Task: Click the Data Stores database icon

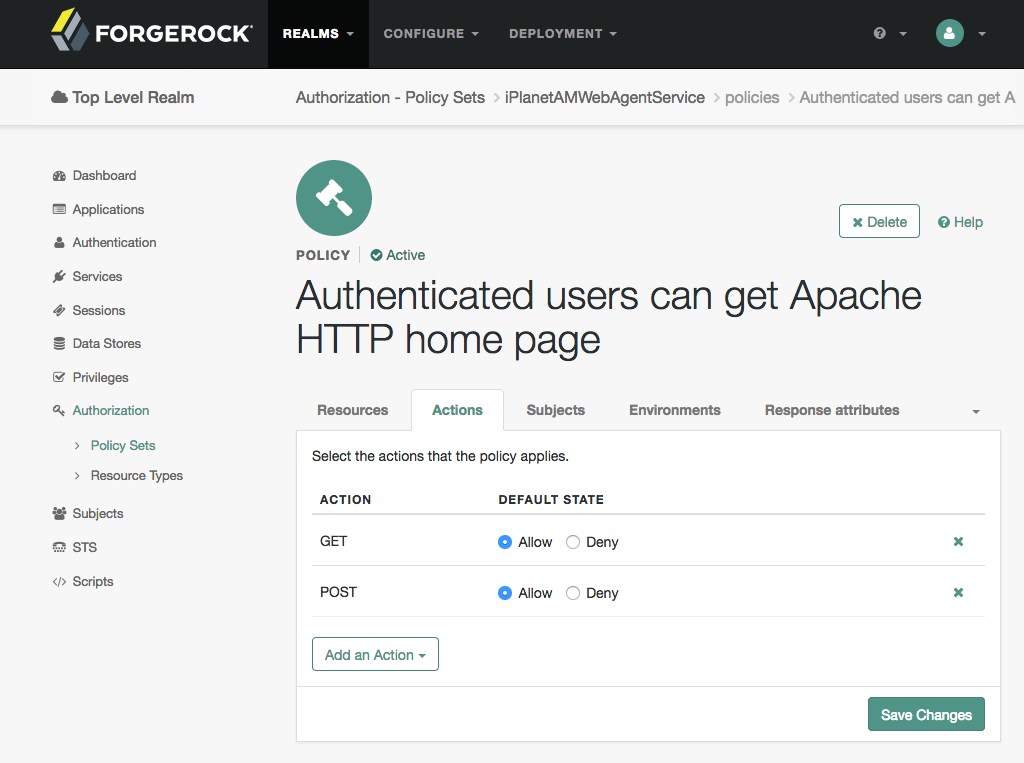Action: point(59,344)
